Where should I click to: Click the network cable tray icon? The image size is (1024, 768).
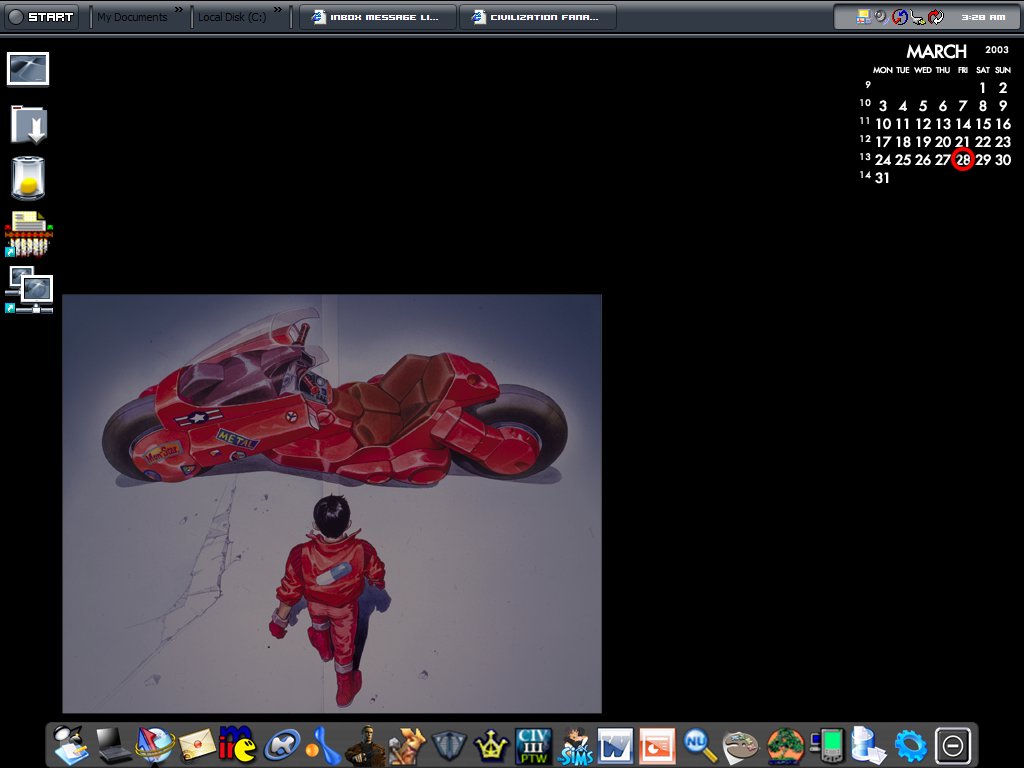coord(918,18)
